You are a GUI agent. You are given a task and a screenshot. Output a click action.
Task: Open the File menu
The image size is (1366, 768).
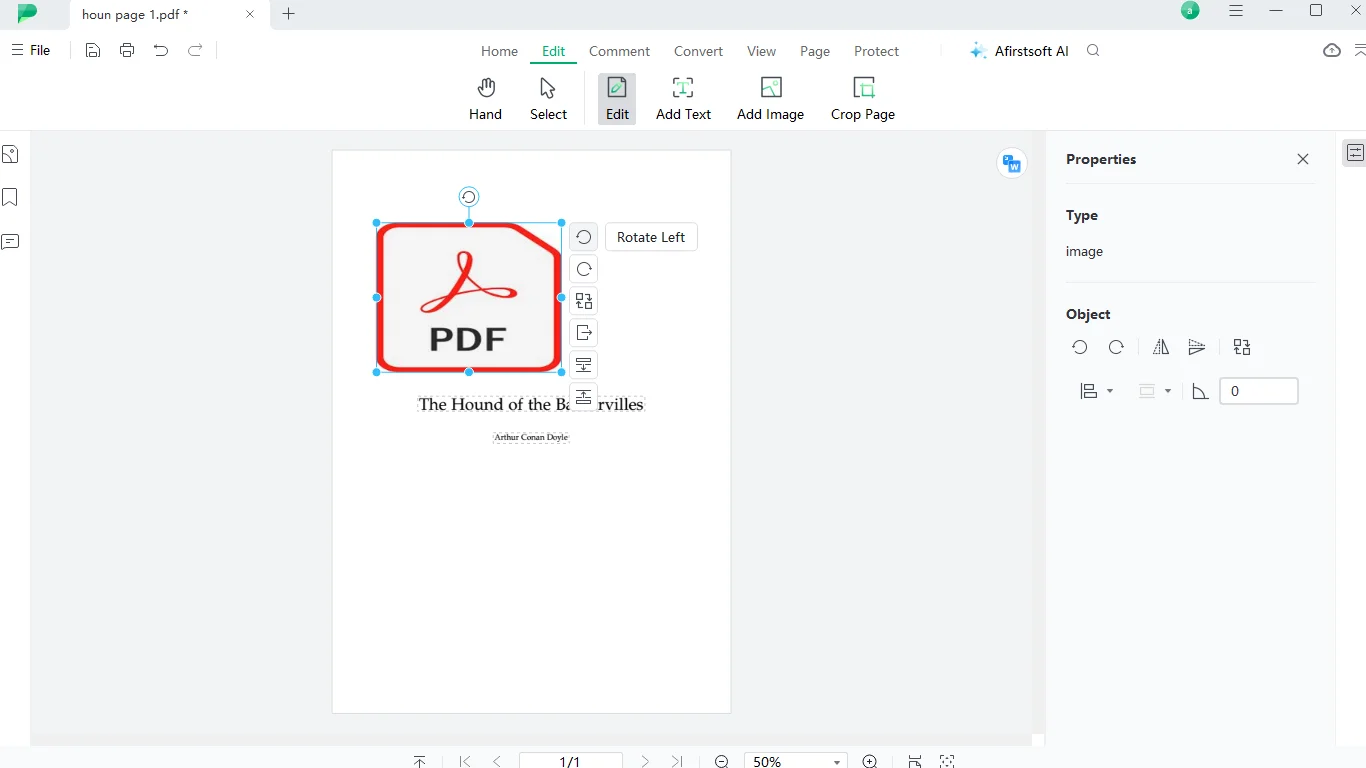pyautogui.click(x=30, y=50)
